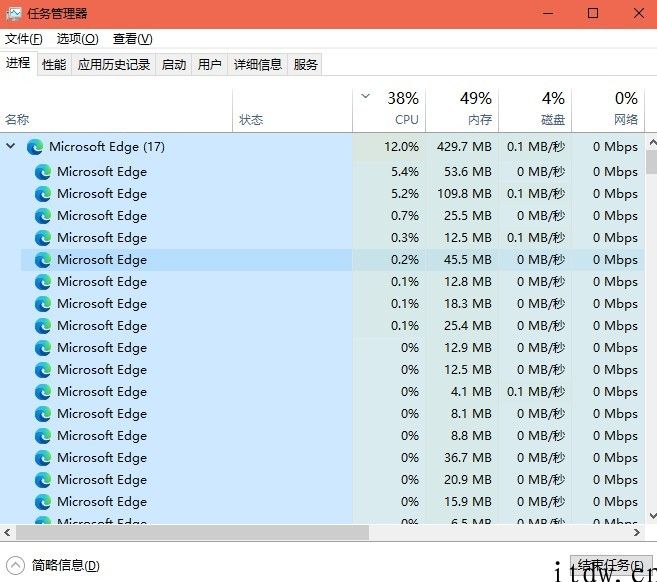Open the 选项(O) menu

78,39
